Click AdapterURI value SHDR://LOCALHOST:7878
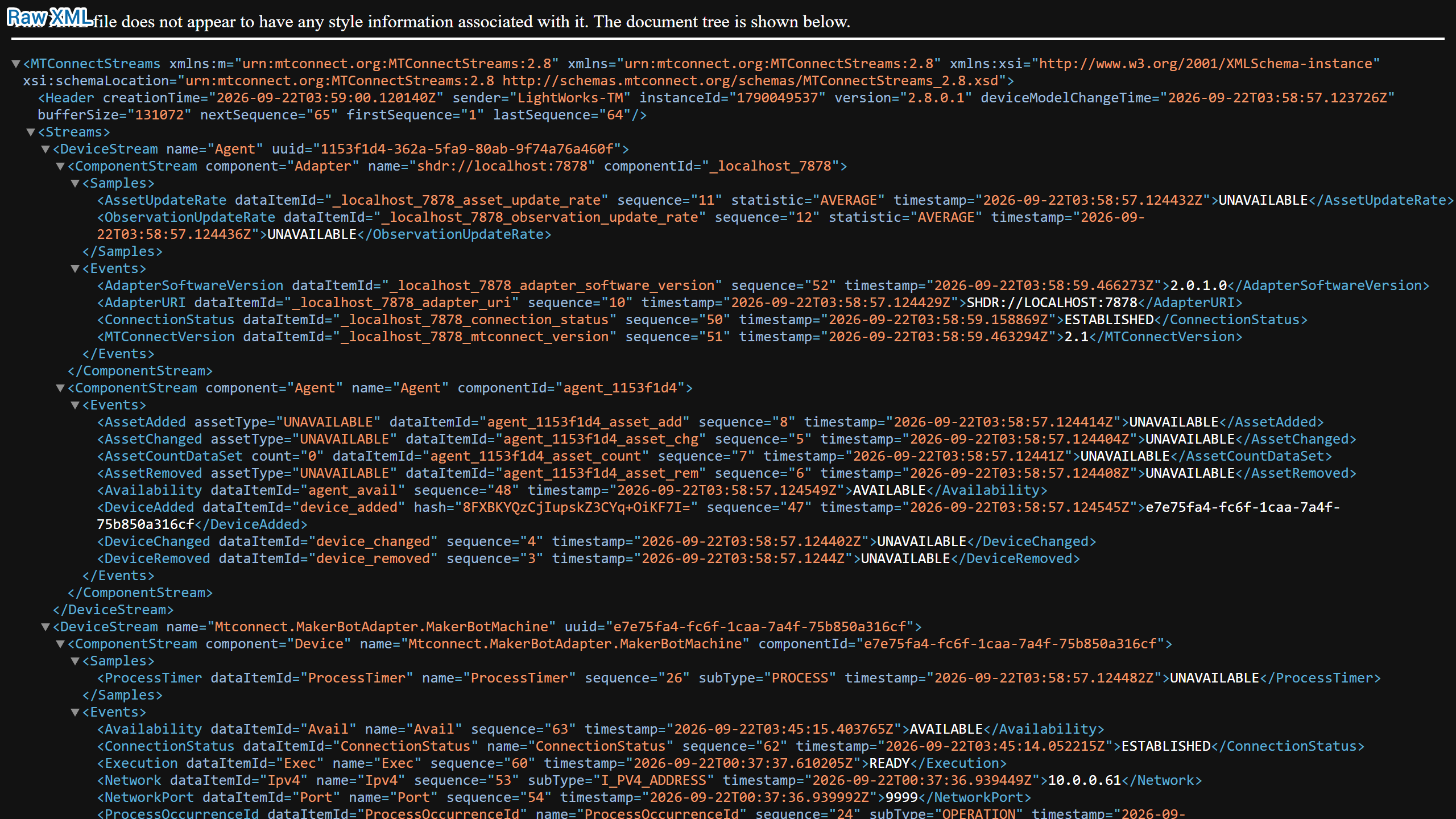The height and width of the screenshot is (819, 1456). point(1052,303)
